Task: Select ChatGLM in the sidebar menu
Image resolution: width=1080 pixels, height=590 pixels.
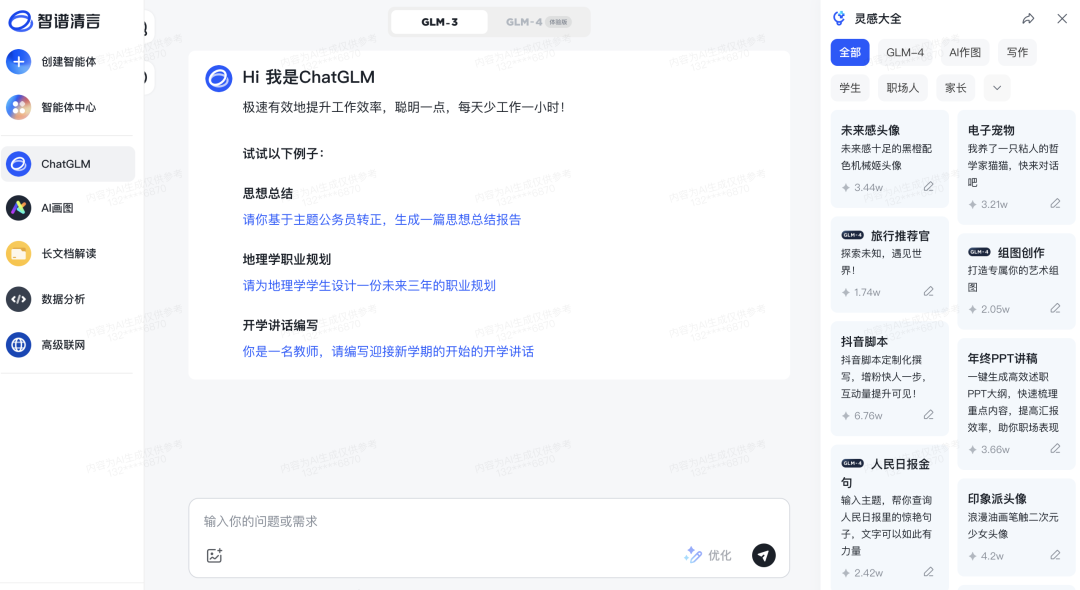Action: [x=68, y=162]
